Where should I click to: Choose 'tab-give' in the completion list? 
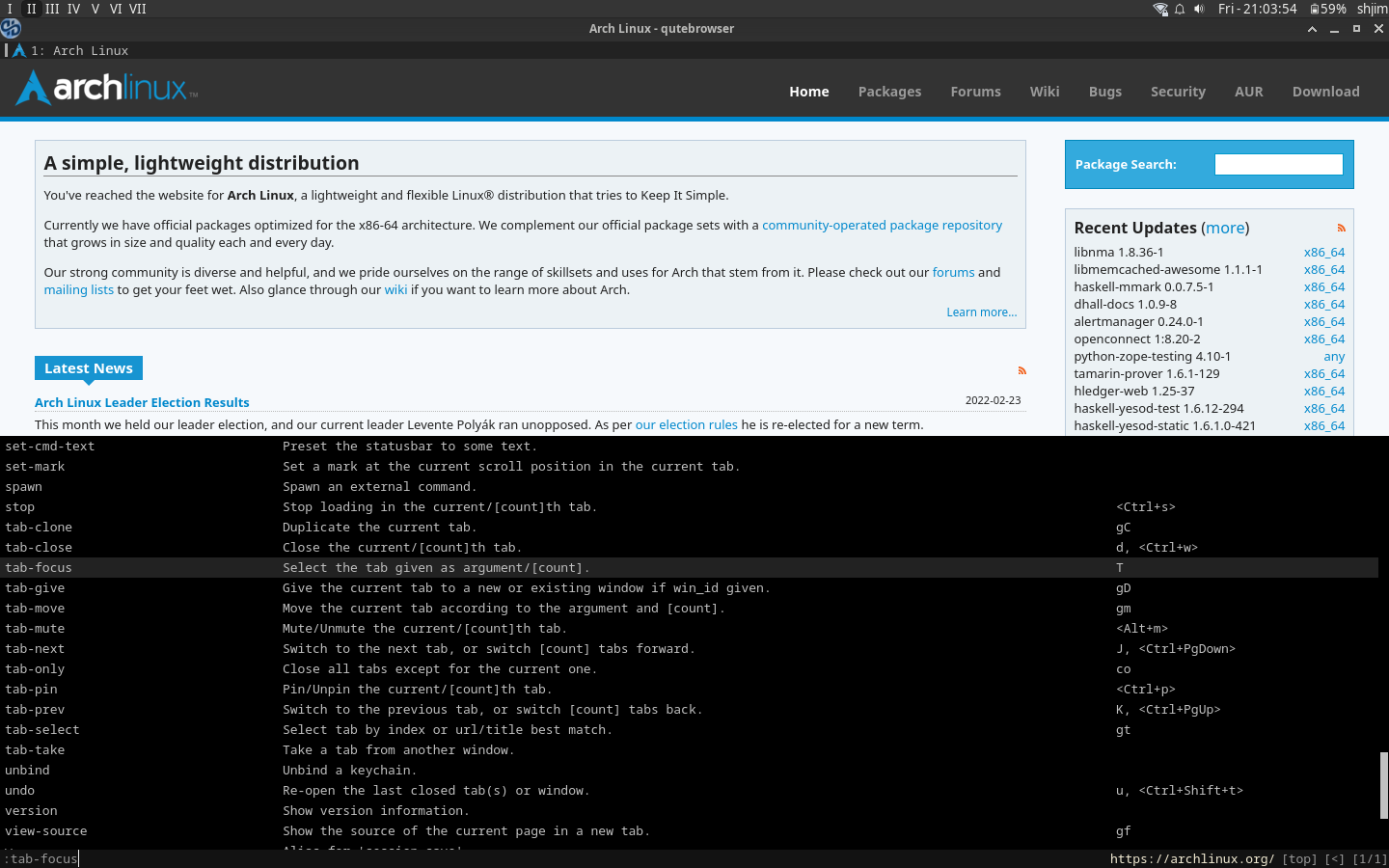coord(689,587)
